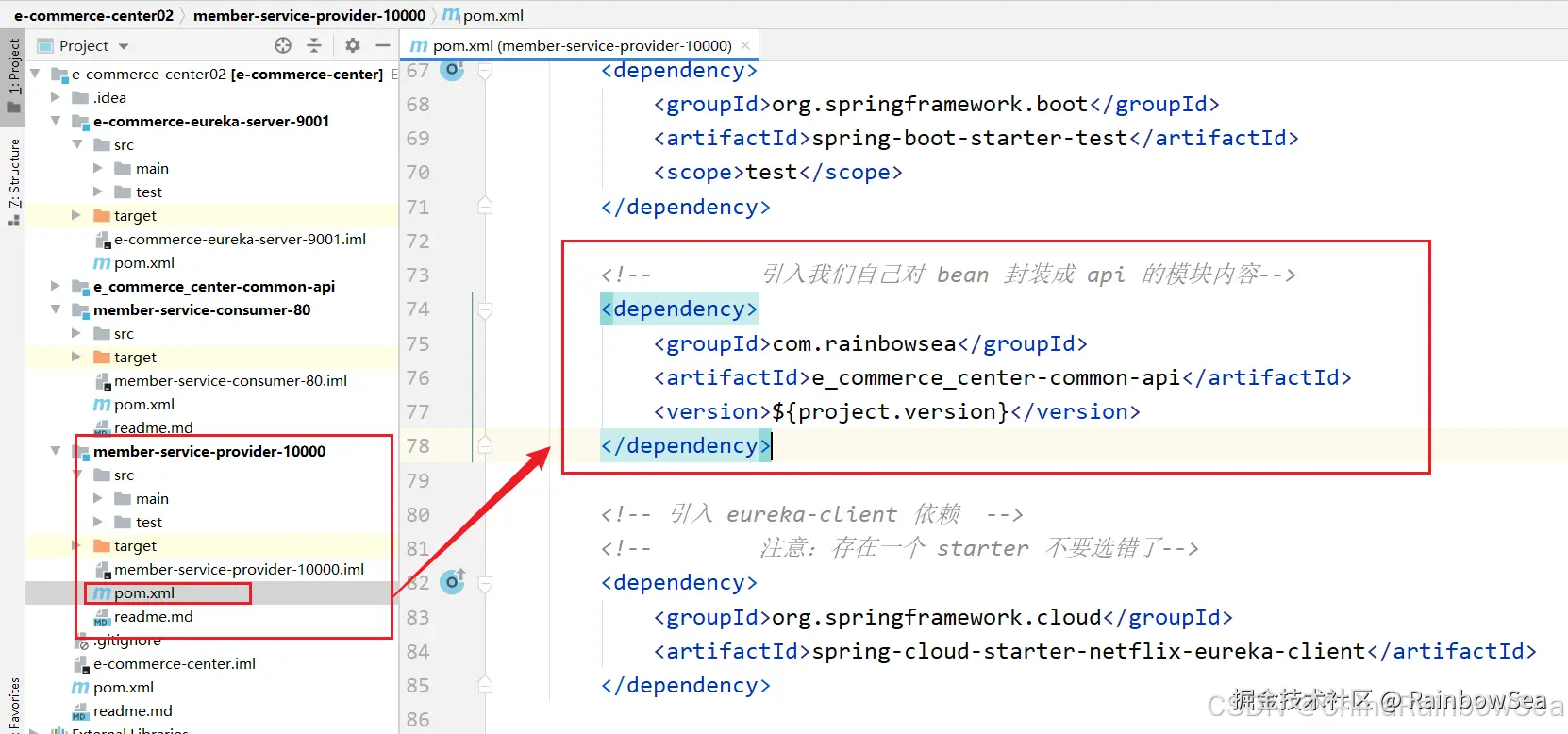Open the Z: Structure side tool tab
1568x734 pixels.
tap(13, 181)
